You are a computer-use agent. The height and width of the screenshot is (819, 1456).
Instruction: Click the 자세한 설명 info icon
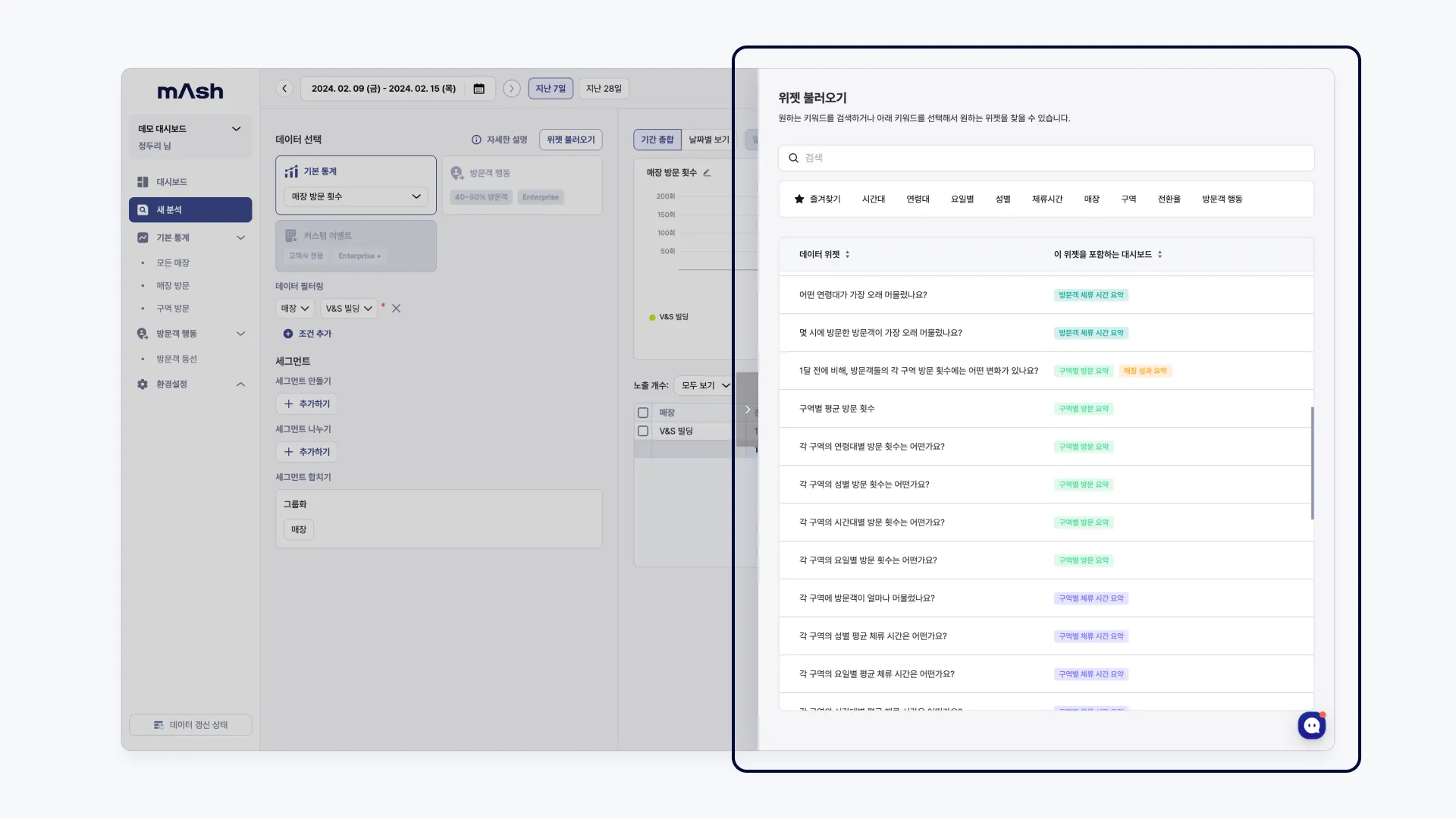pyautogui.click(x=476, y=140)
